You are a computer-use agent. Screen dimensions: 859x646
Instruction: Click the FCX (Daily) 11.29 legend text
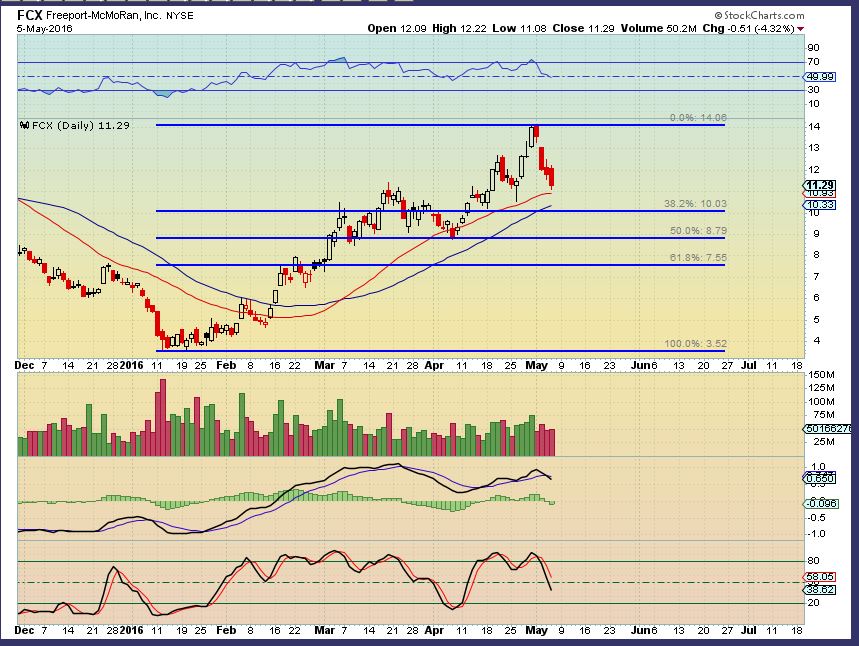point(81,125)
